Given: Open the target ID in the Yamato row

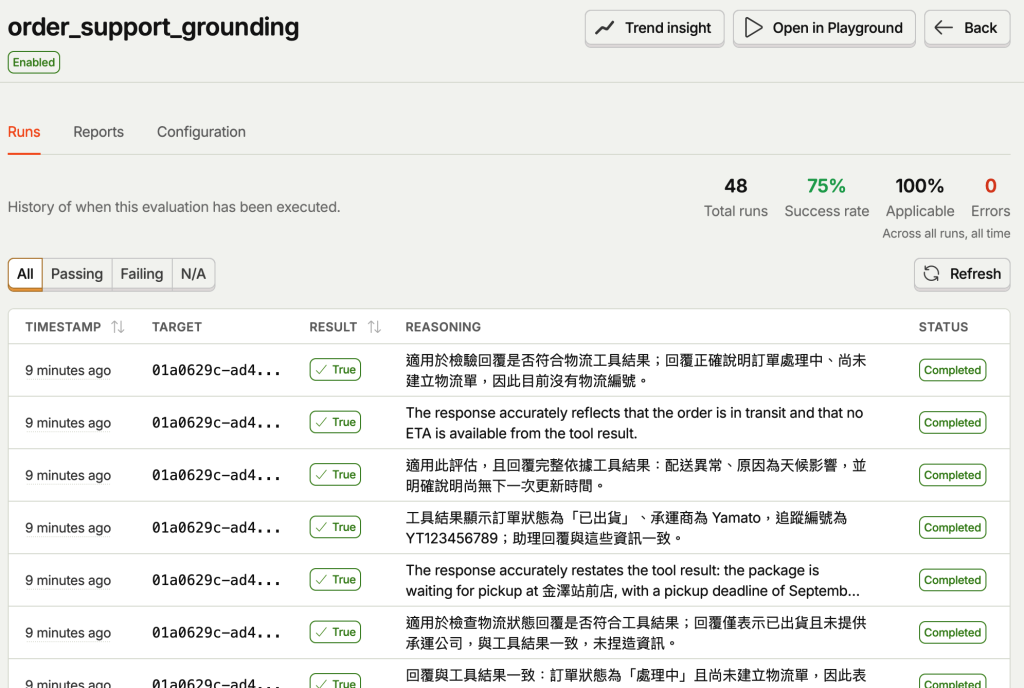Looking at the screenshot, I should 216,527.
